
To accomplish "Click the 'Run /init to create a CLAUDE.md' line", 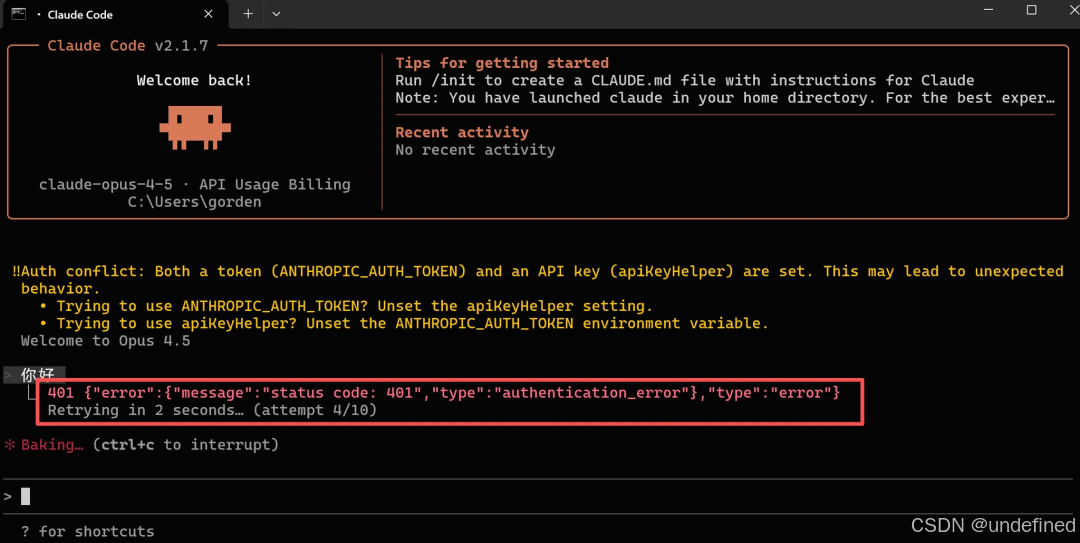I will 685,81.
